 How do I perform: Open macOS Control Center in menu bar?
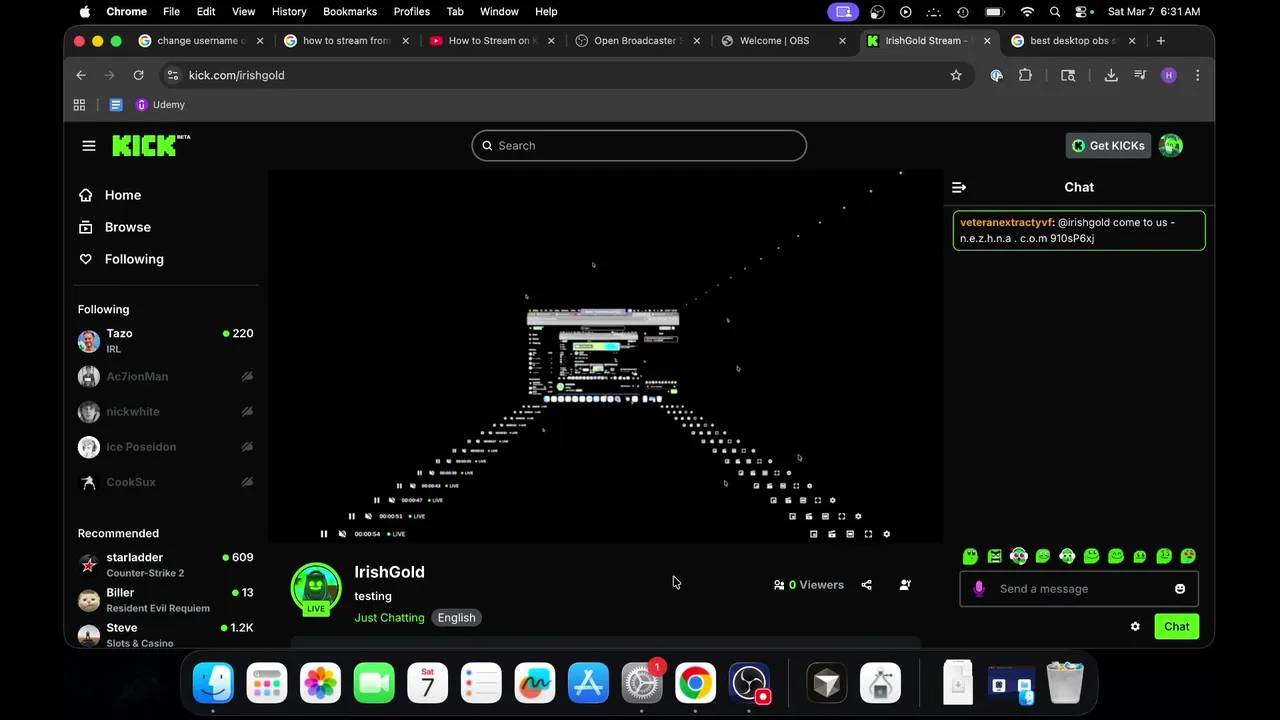(1081, 12)
